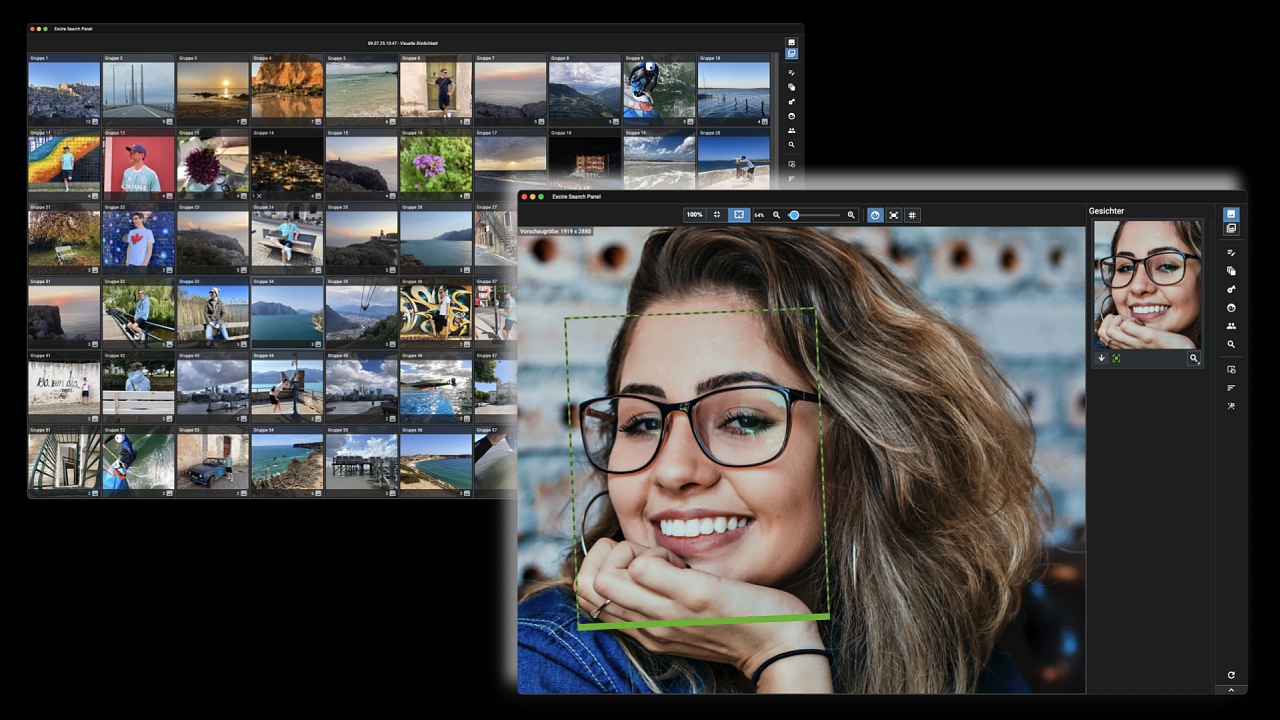Image resolution: width=1280 pixels, height=720 pixels.
Task: Click the down arrow below the Gesichter face thumbnail
Action: 1102,358
